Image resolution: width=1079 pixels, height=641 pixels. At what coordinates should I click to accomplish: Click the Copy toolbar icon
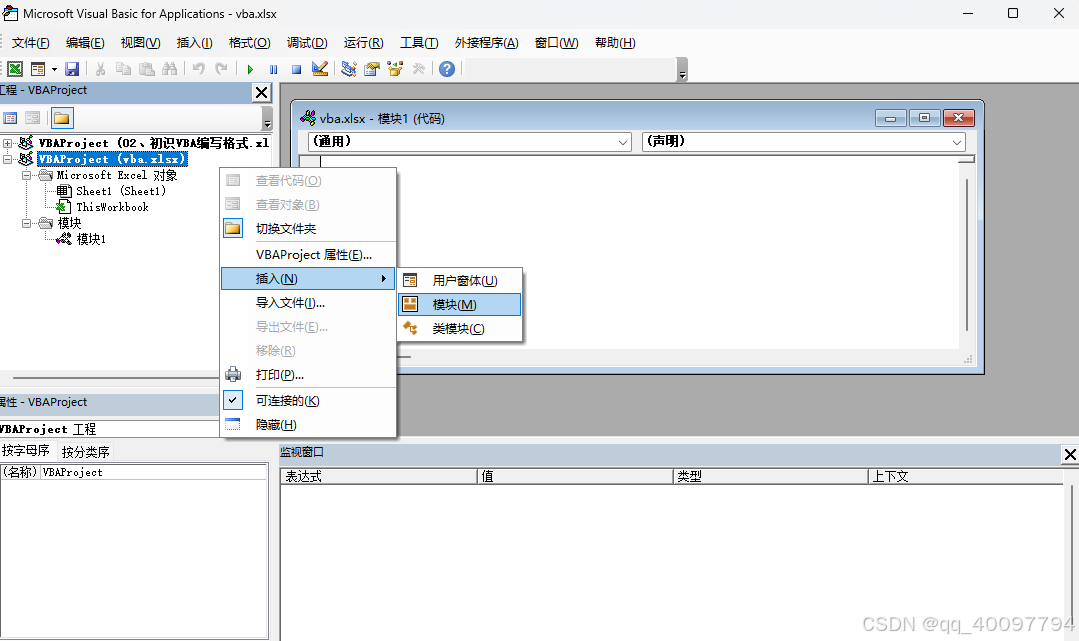coord(123,69)
